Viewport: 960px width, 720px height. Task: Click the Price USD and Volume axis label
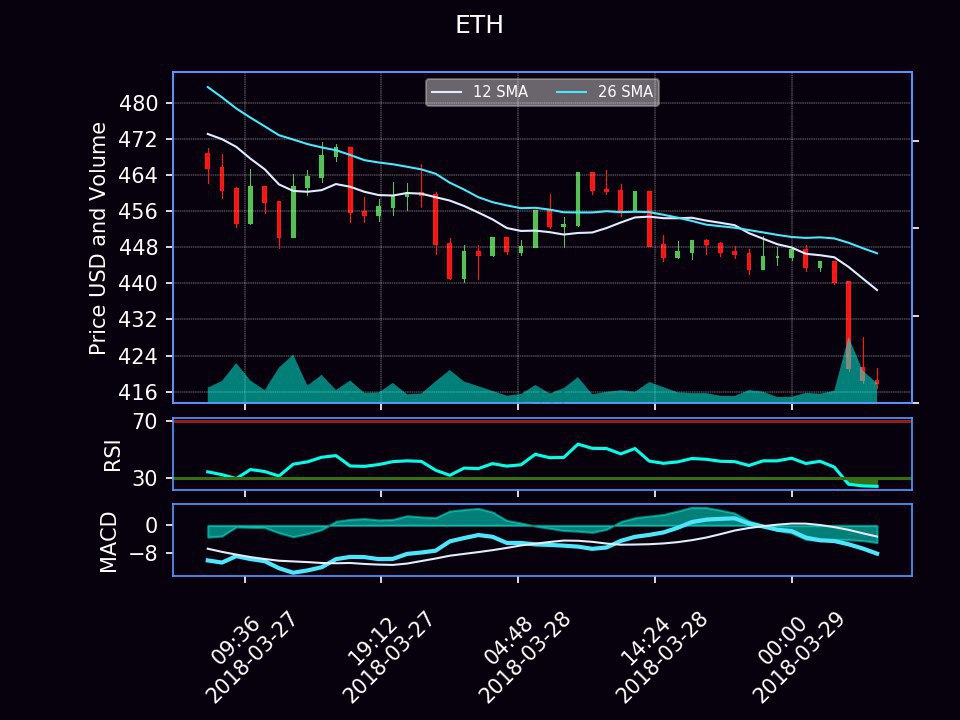click(x=98, y=238)
